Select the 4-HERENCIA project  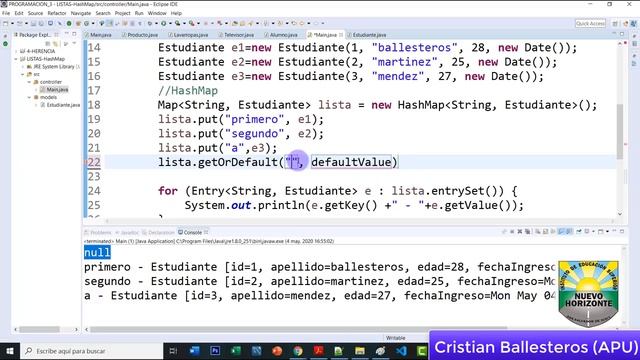(x=37, y=51)
